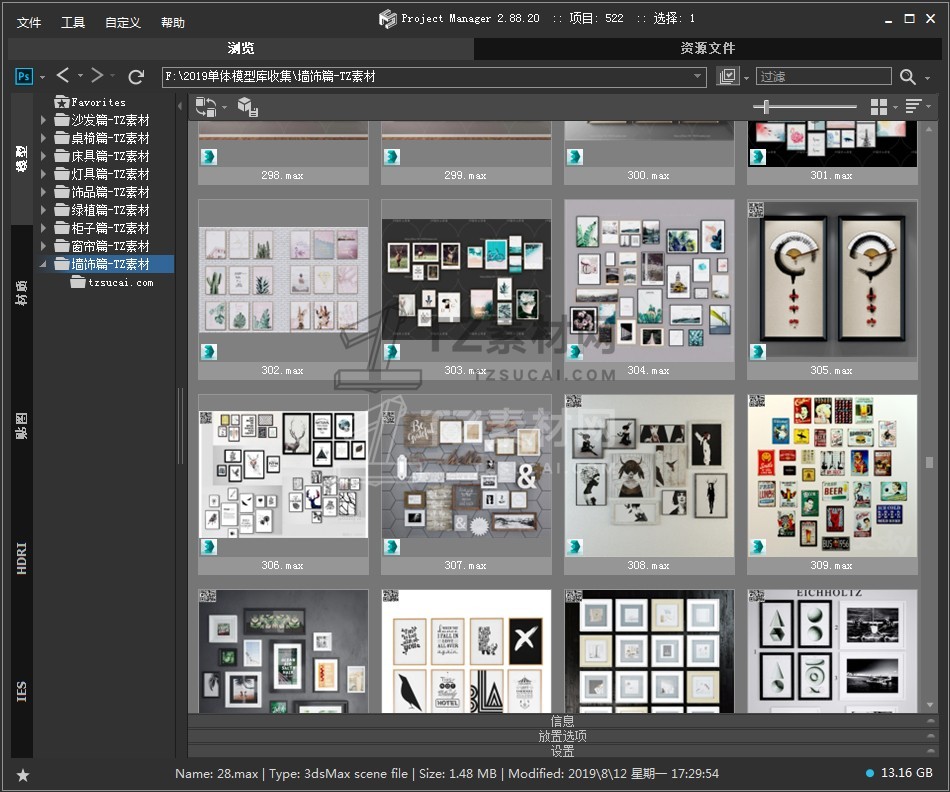Click the thumbnail size slider

767,107
